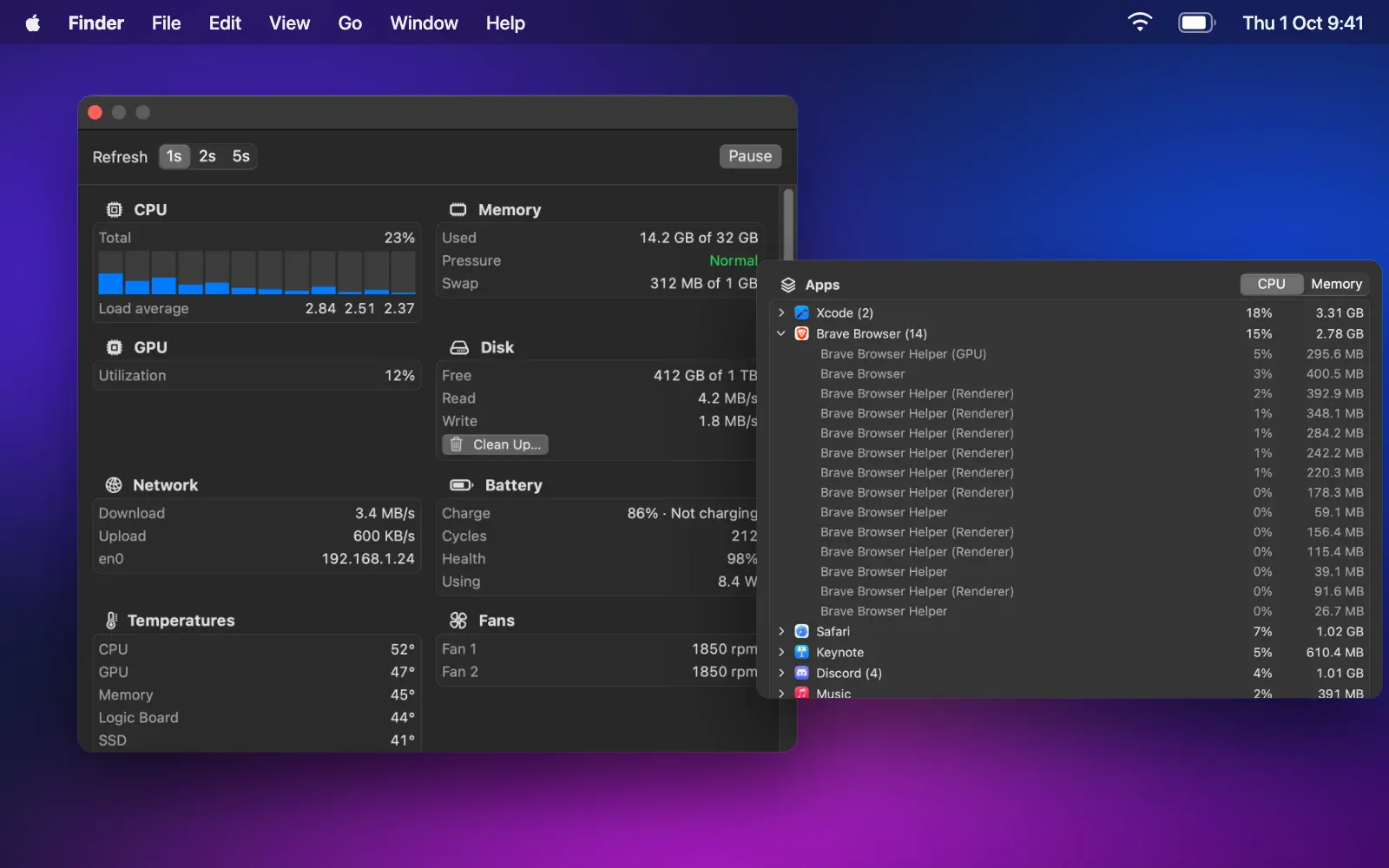Screen dimensions: 1389x868
Task: Collapse the Brave Browser process group
Action: point(781,333)
